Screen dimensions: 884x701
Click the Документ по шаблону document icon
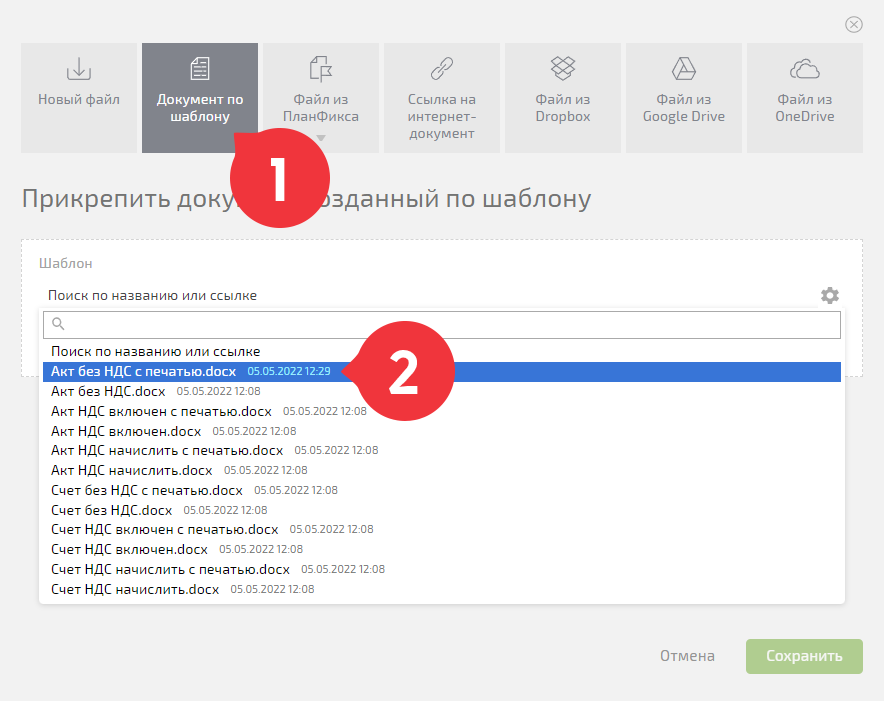point(200,69)
